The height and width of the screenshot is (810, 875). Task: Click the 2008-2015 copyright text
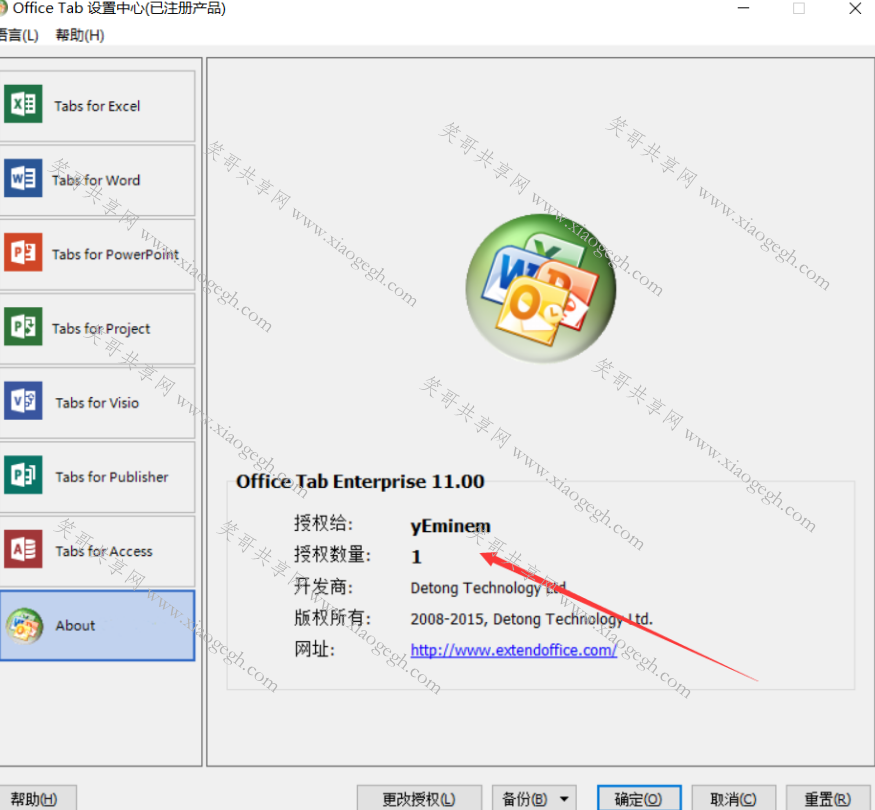531,619
